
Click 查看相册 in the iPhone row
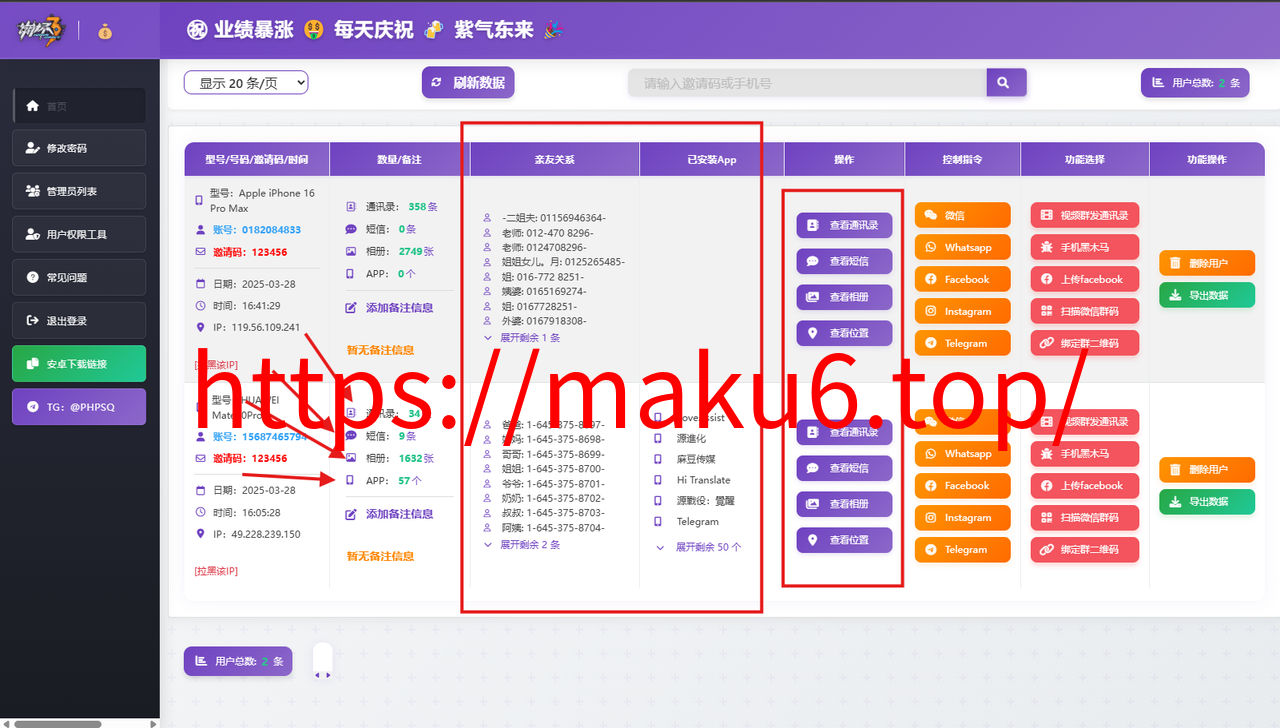pos(844,297)
